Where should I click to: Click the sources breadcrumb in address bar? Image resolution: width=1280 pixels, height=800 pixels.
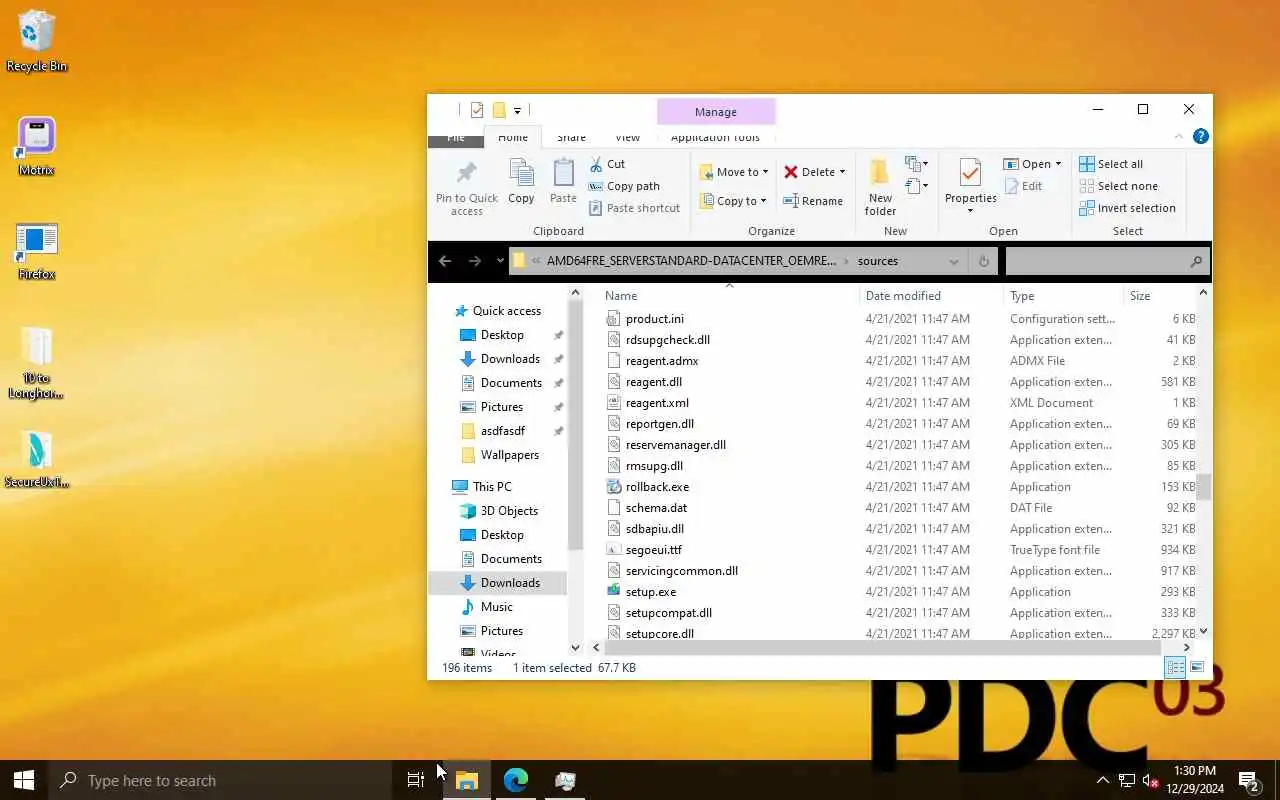pyautogui.click(x=878, y=261)
